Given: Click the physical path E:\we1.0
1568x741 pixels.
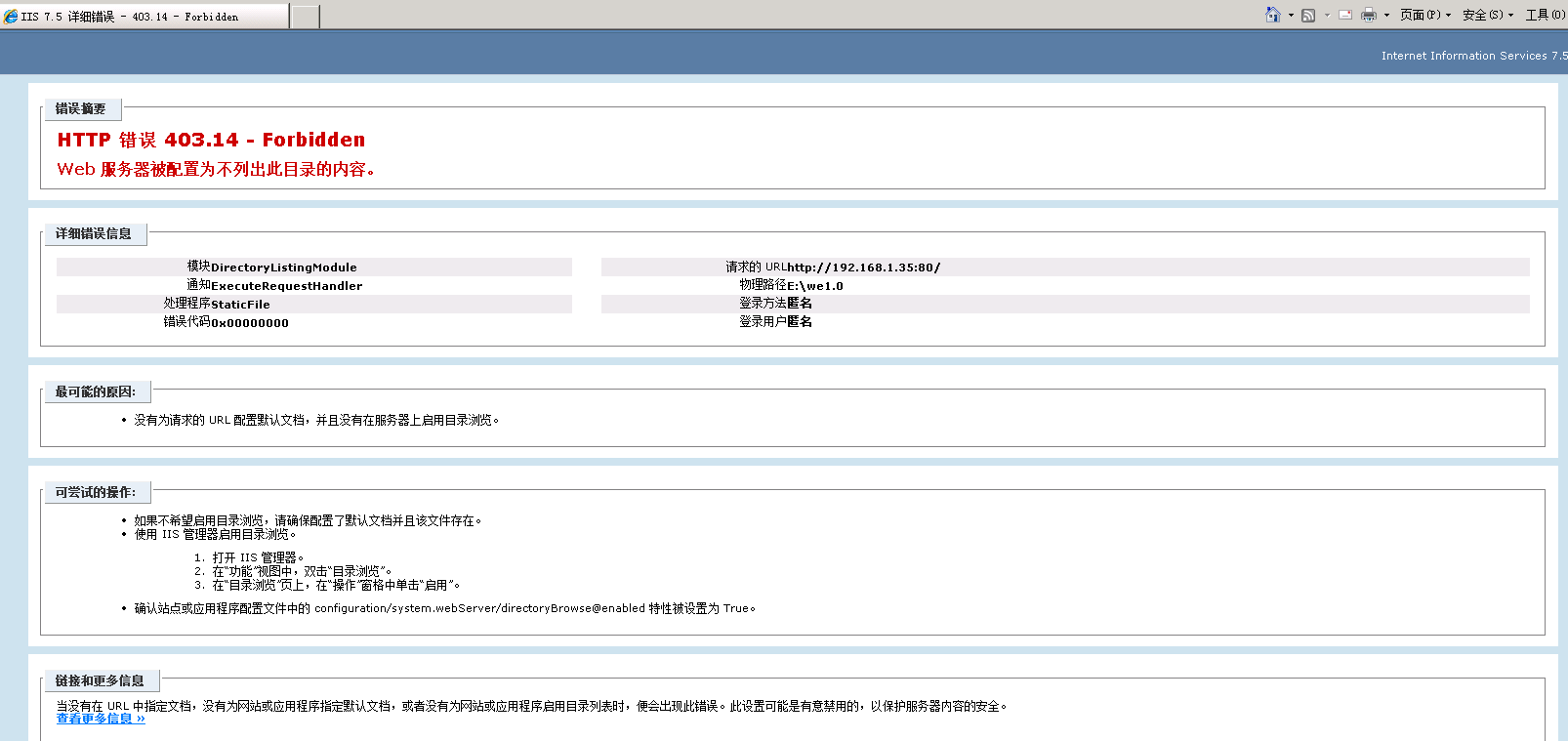Looking at the screenshot, I should point(815,286).
